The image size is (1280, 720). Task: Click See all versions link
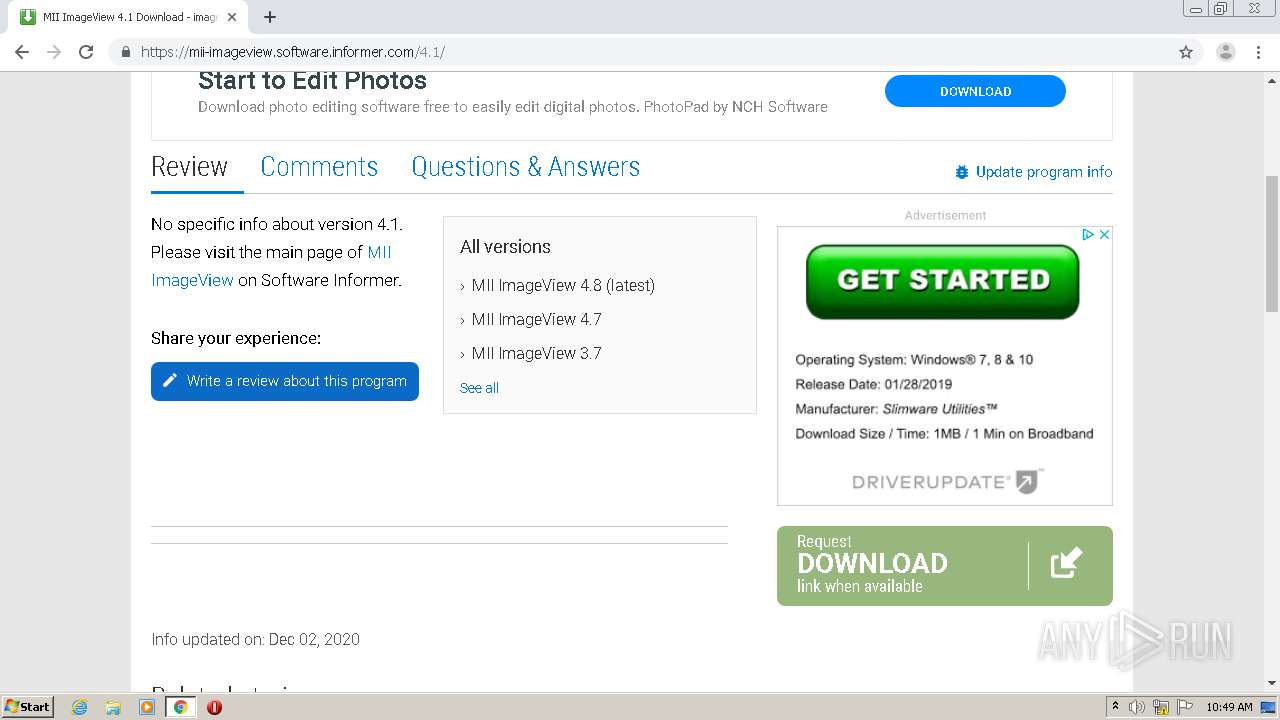pyautogui.click(x=479, y=388)
